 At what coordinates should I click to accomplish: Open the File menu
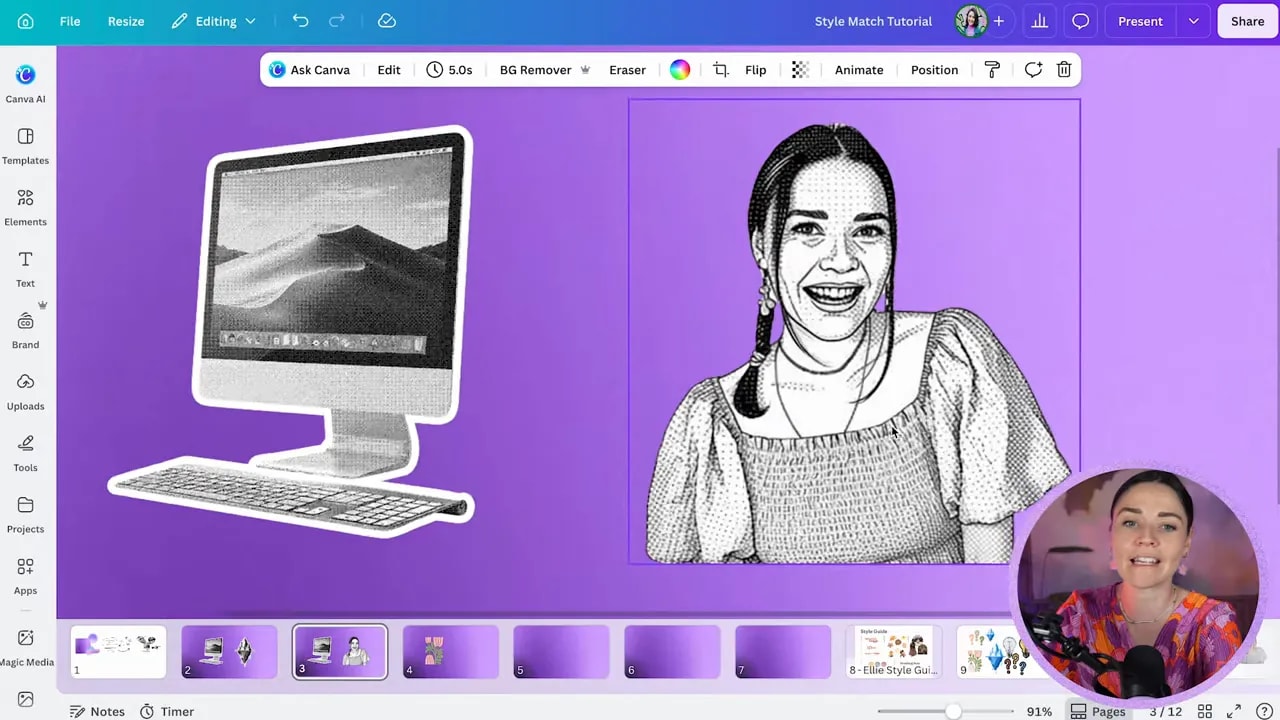click(70, 21)
